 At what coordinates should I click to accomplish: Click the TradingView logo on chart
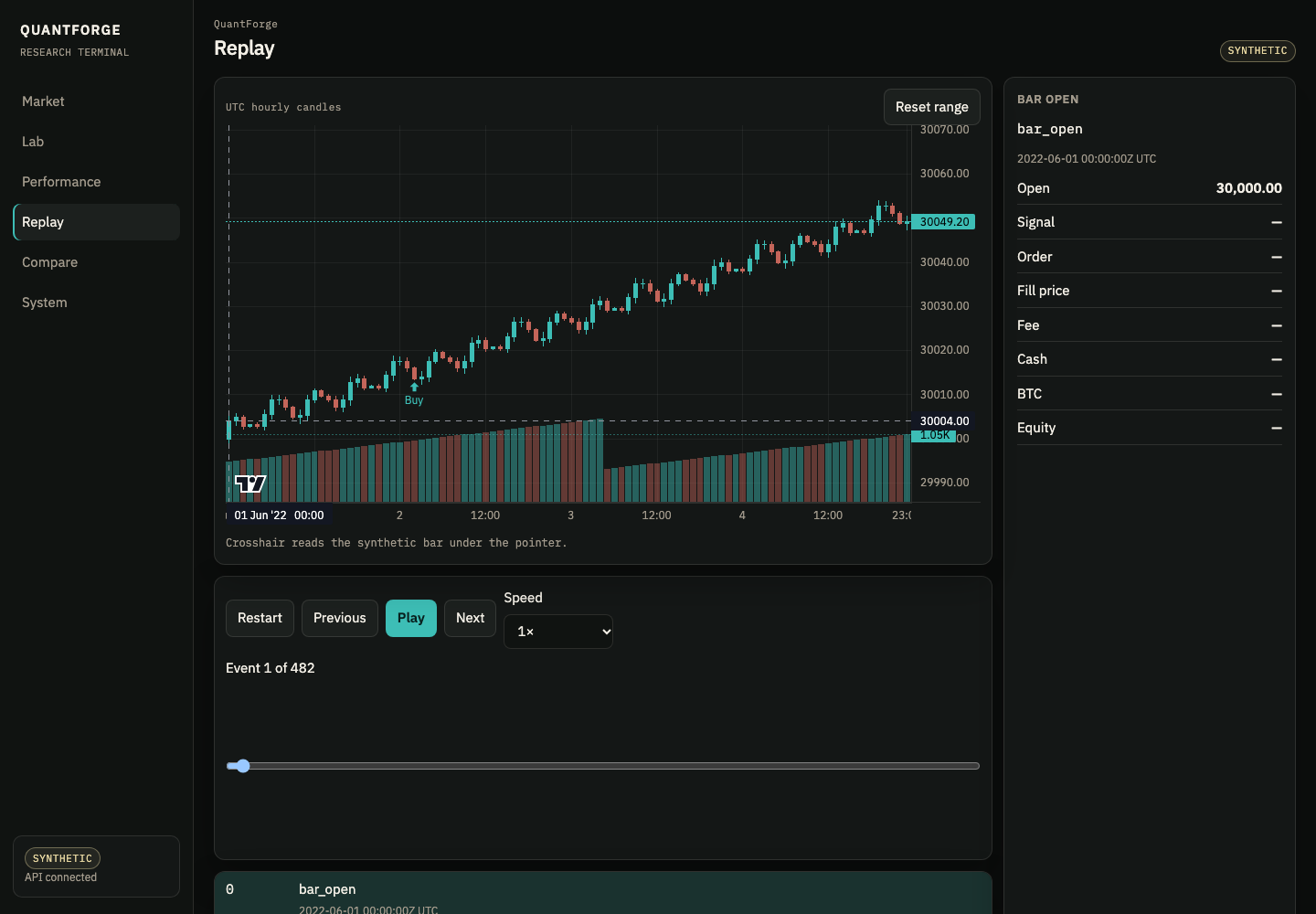(x=250, y=484)
